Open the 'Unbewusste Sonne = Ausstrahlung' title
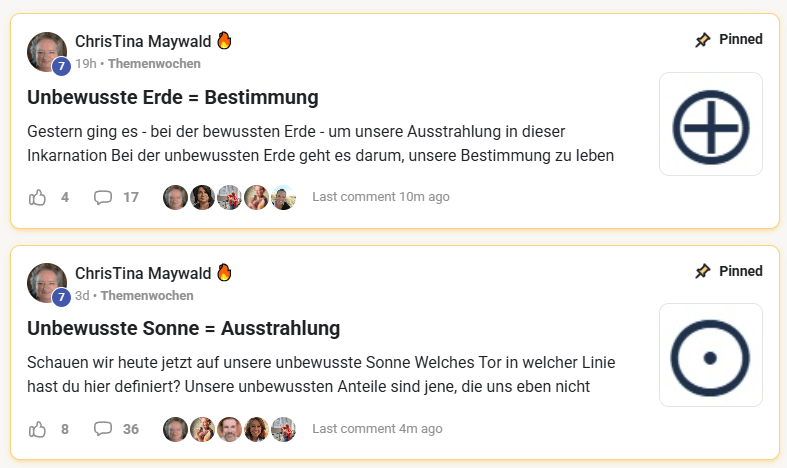 pos(183,329)
